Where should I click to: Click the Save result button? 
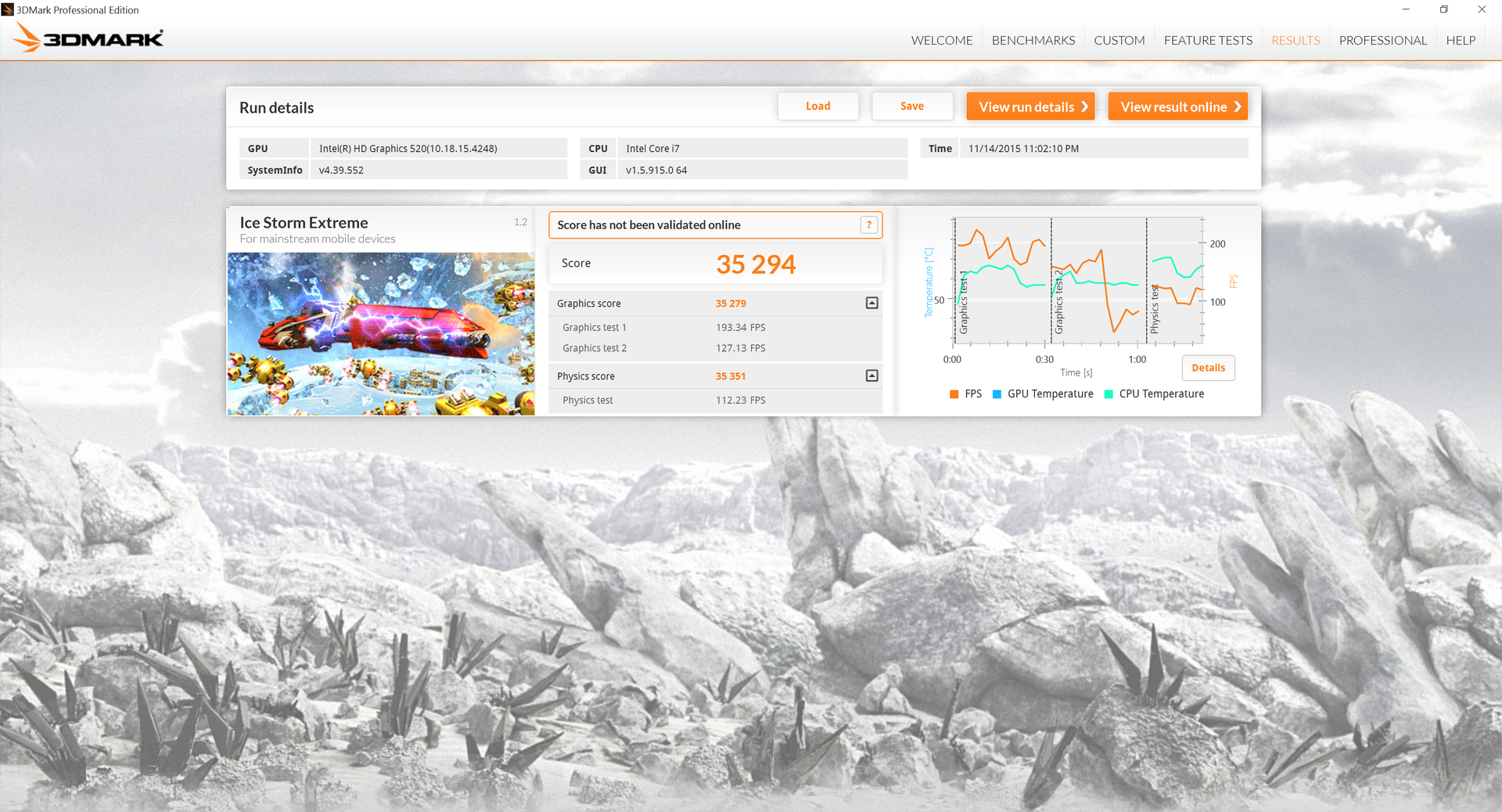(x=912, y=106)
